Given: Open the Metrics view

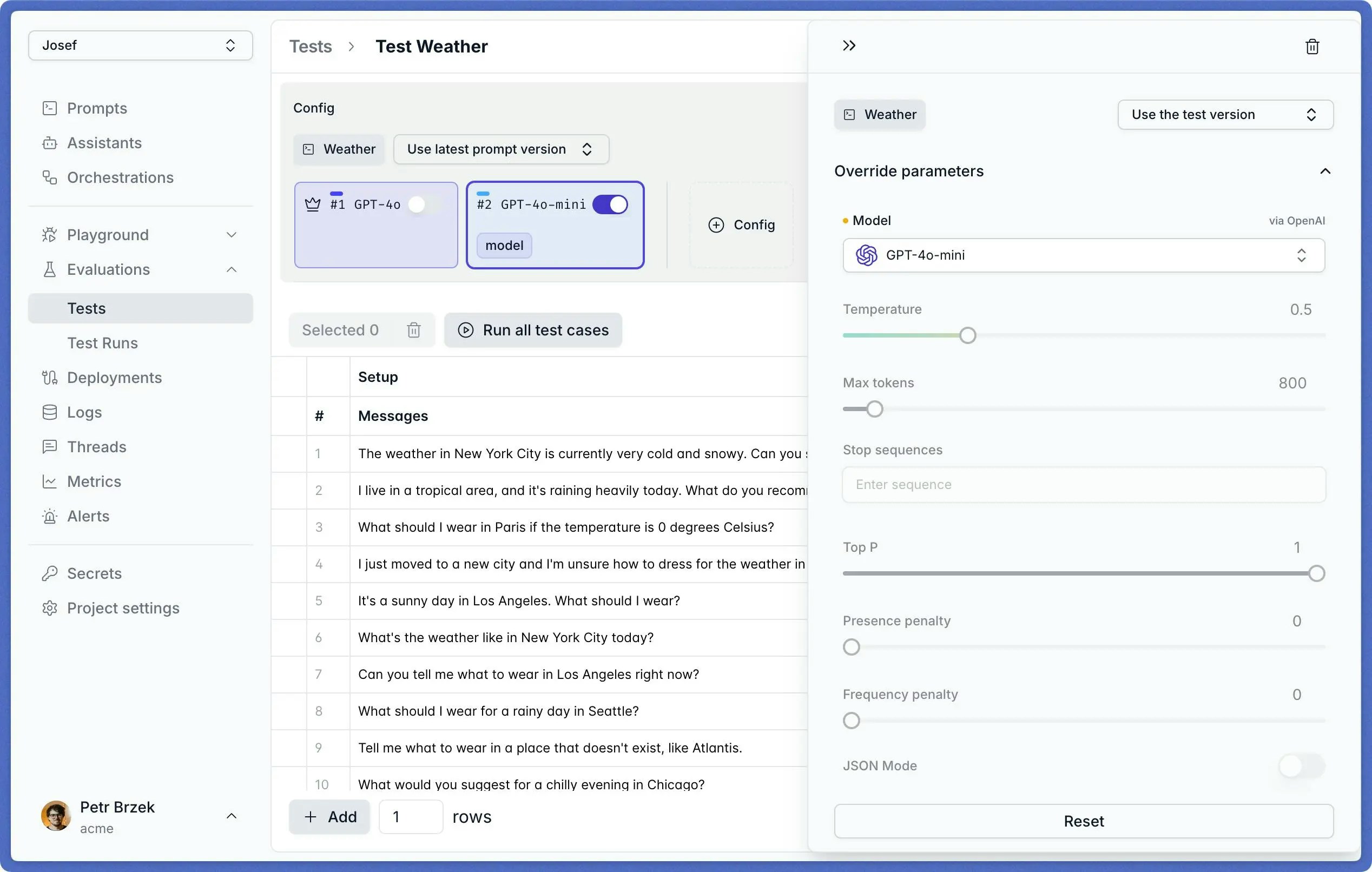Looking at the screenshot, I should pos(94,481).
